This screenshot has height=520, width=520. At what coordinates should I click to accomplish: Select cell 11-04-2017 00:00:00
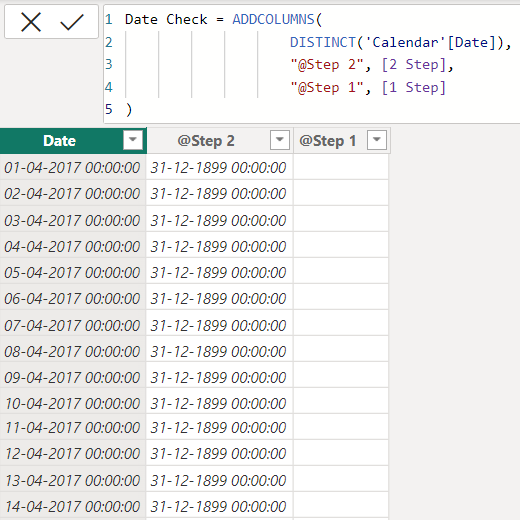pos(73,427)
